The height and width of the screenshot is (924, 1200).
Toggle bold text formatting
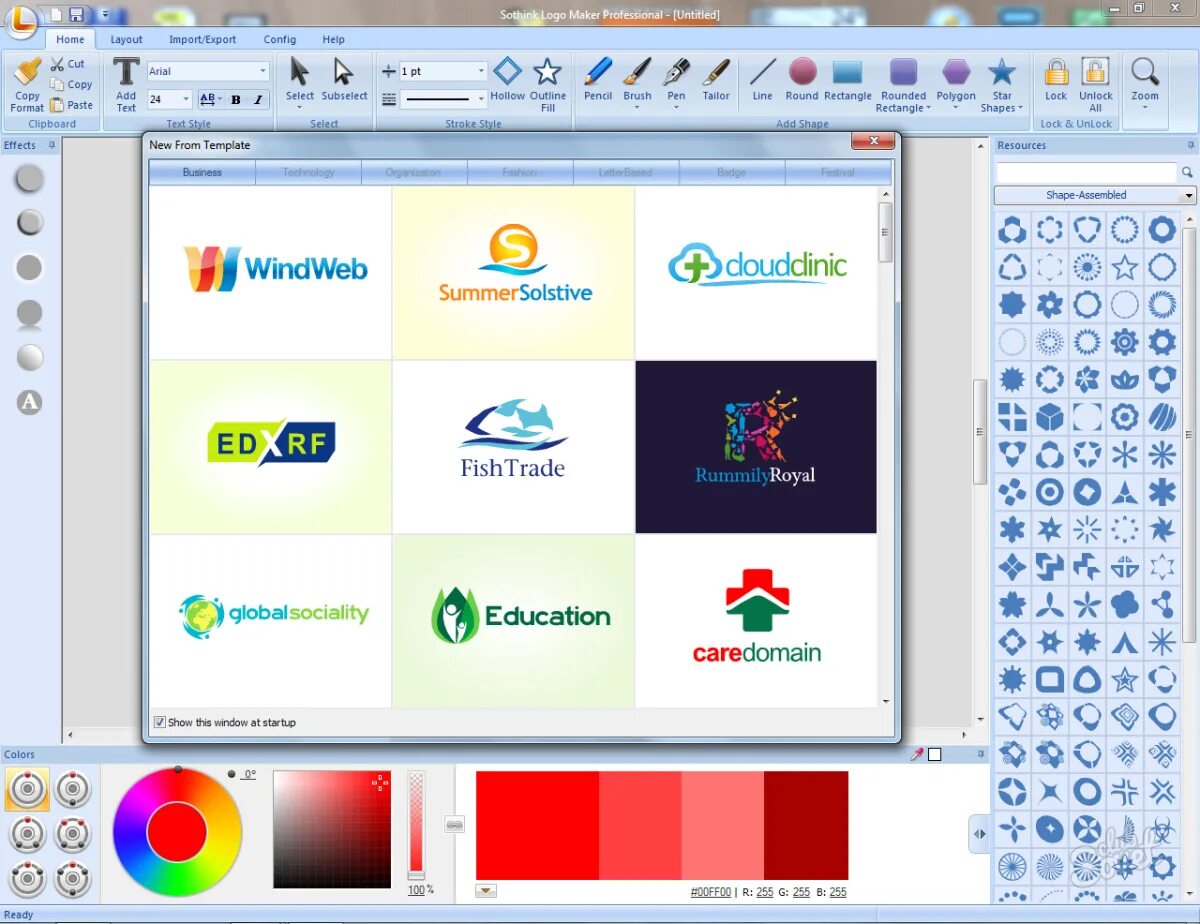click(236, 99)
